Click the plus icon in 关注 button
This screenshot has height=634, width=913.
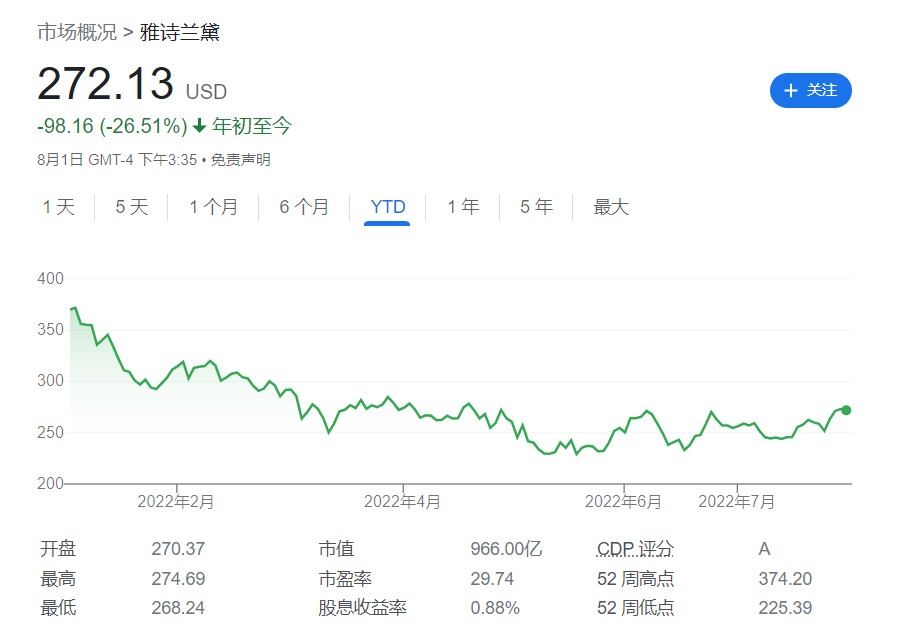pyautogui.click(x=791, y=91)
